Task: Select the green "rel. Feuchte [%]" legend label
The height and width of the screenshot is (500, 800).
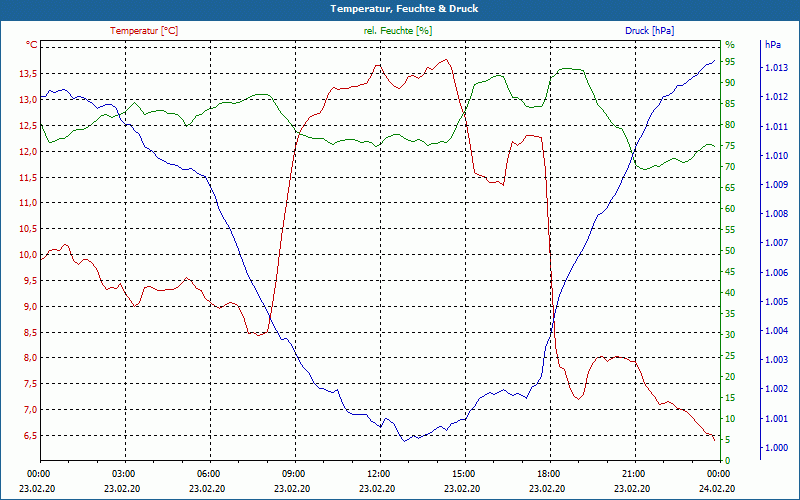Action: tap(397, 31)
